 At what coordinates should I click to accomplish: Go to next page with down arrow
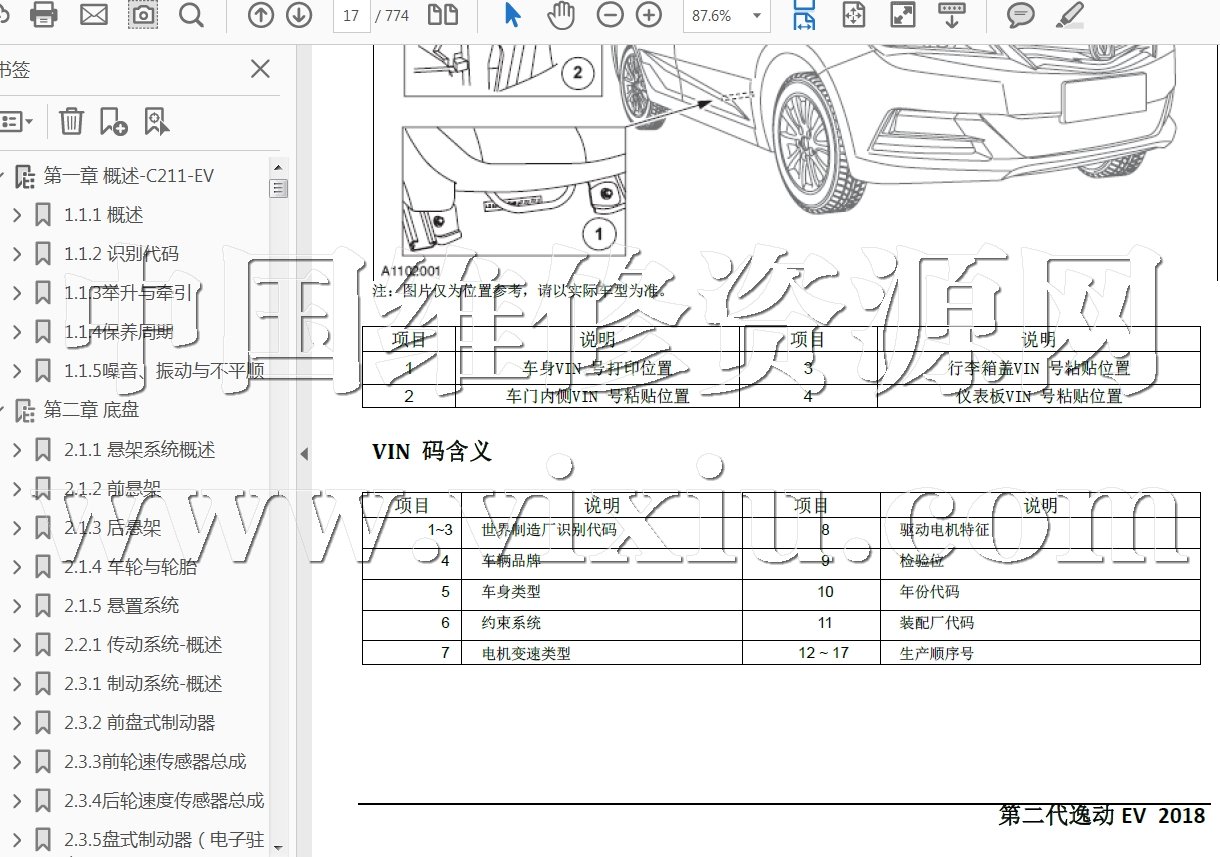pyautogui.click(x=299, y=15)
